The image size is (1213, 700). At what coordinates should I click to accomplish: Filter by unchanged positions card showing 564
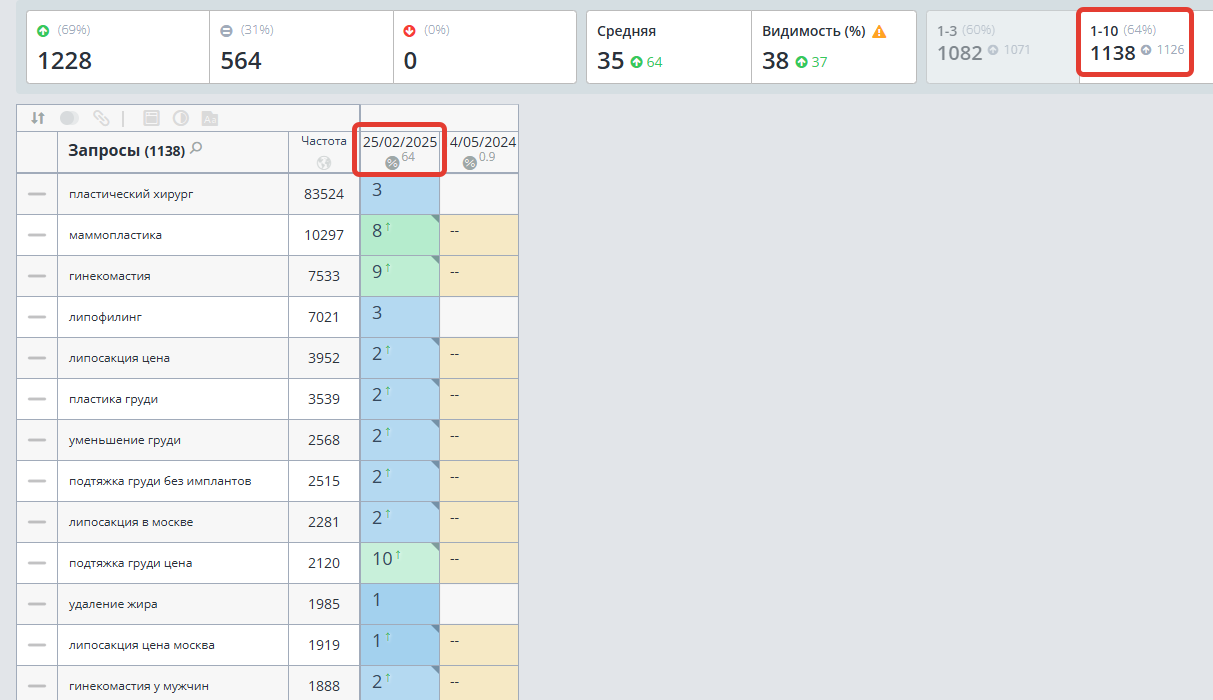click(x=301, y=47)
